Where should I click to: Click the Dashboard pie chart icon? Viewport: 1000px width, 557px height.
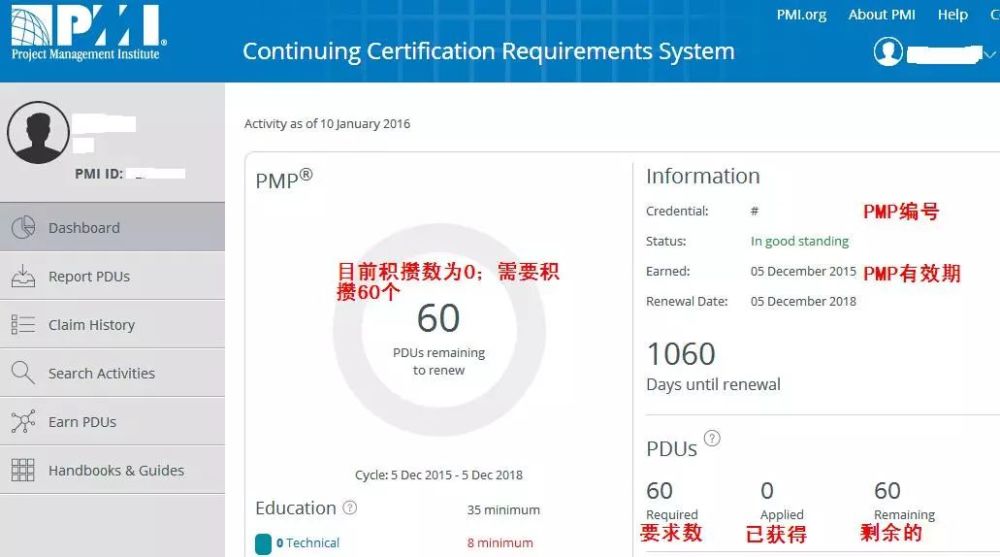(x=24, y=227)
